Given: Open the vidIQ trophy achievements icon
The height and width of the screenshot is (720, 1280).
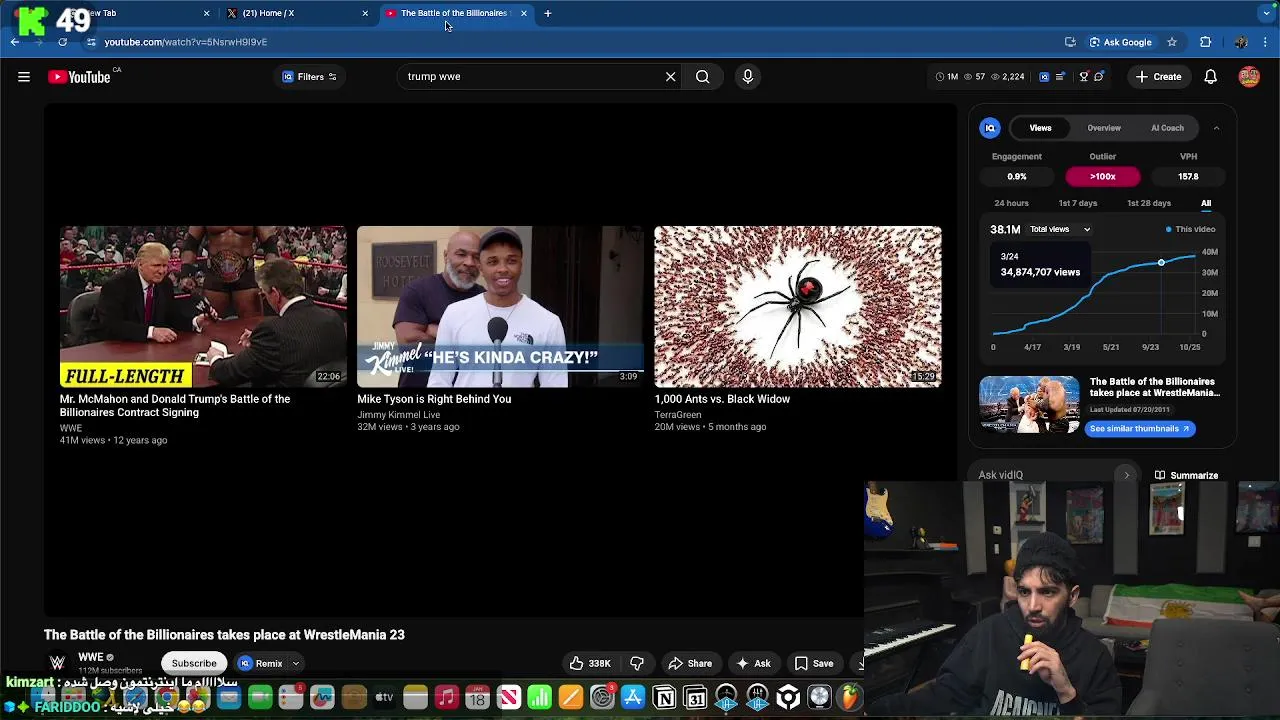Looking at the screenshot, I should 1083,77.
